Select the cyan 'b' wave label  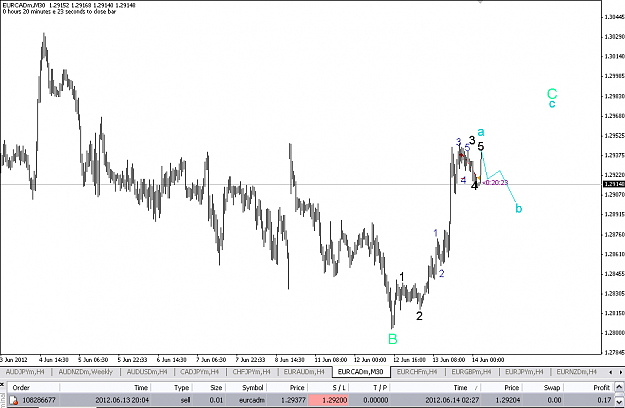pos(519,208)
